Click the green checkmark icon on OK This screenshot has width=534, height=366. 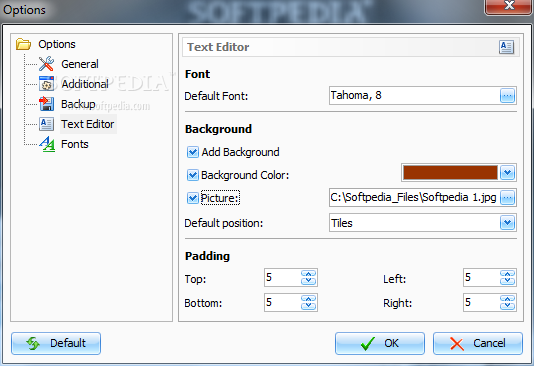[x=368, y=344]
